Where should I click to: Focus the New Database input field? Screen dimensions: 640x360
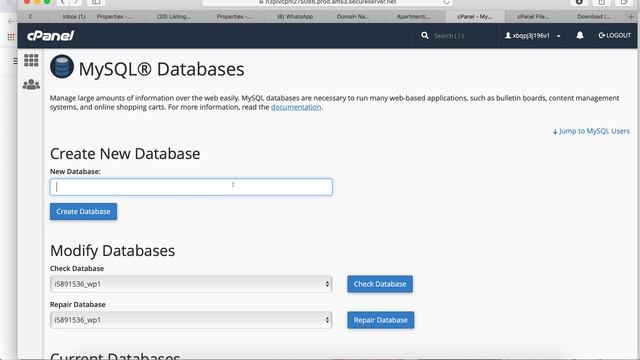[x=191, y=187]
